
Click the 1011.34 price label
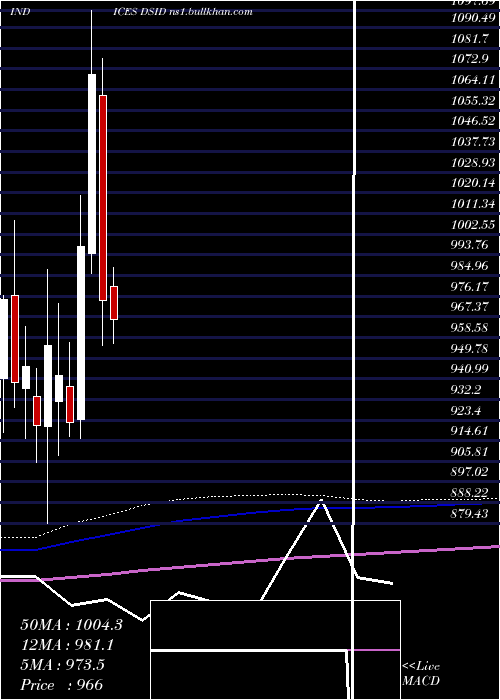(x=473, y=203)
